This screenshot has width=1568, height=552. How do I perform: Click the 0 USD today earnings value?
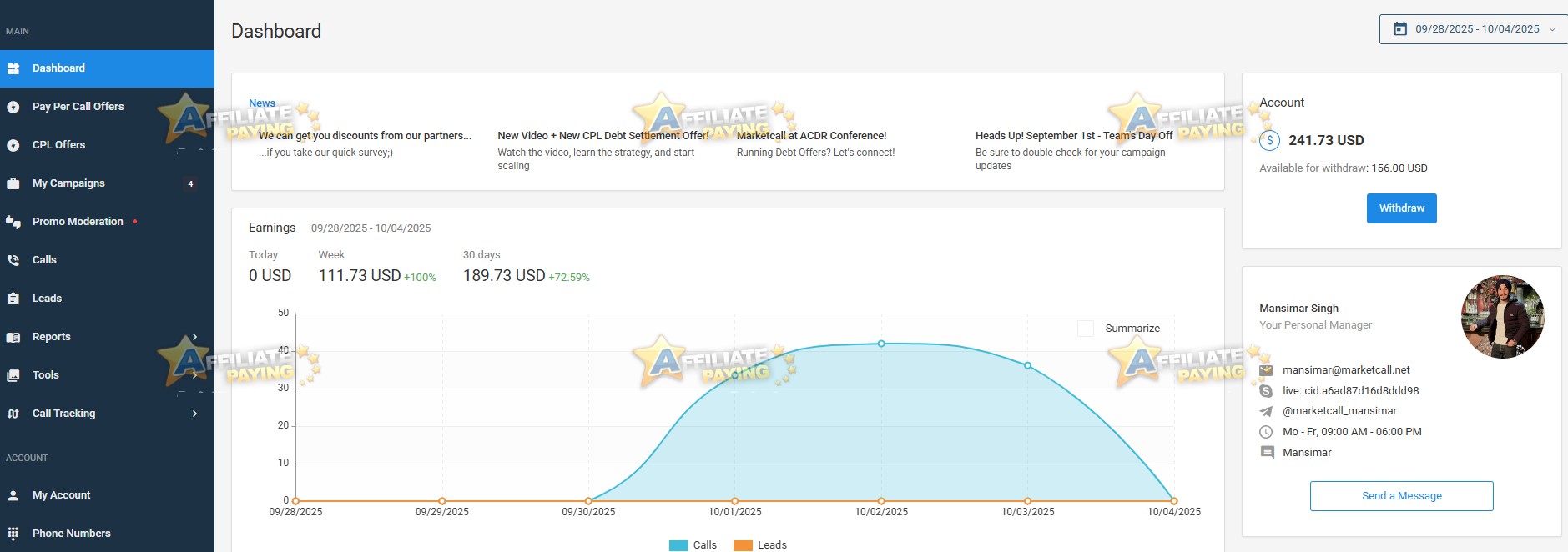(270, 276)
